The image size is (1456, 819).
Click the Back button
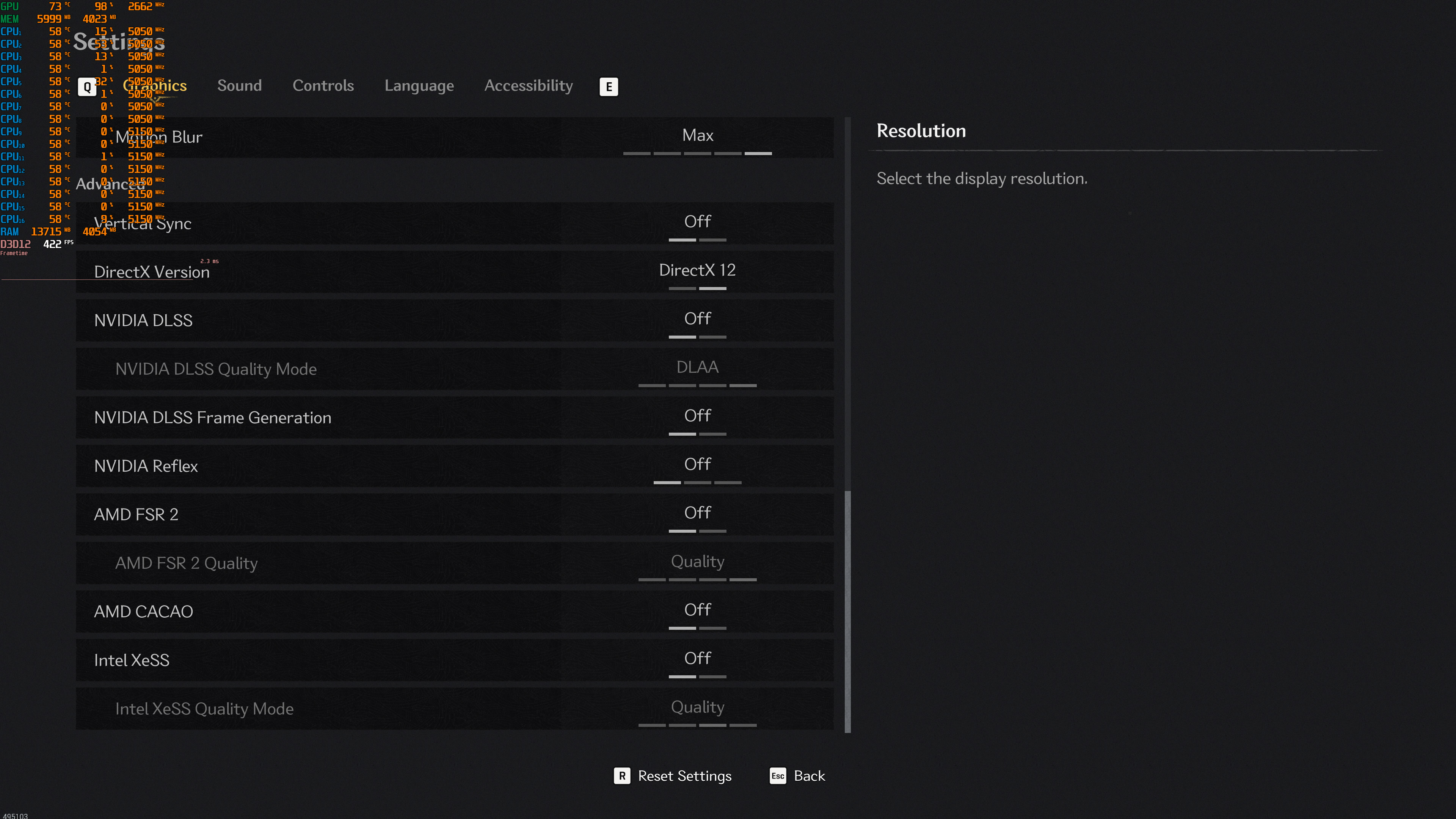coord(809,775)
